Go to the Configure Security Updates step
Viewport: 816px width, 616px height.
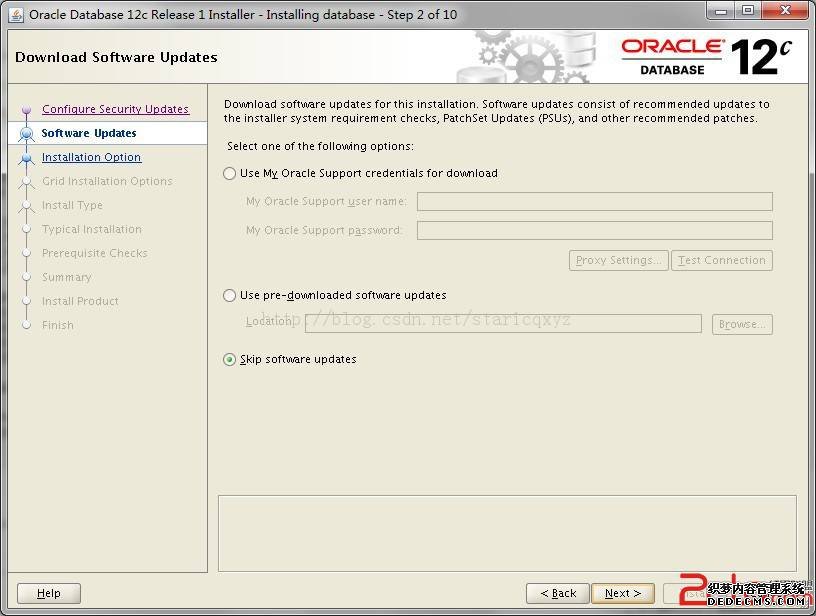click(x=115, y=110)
